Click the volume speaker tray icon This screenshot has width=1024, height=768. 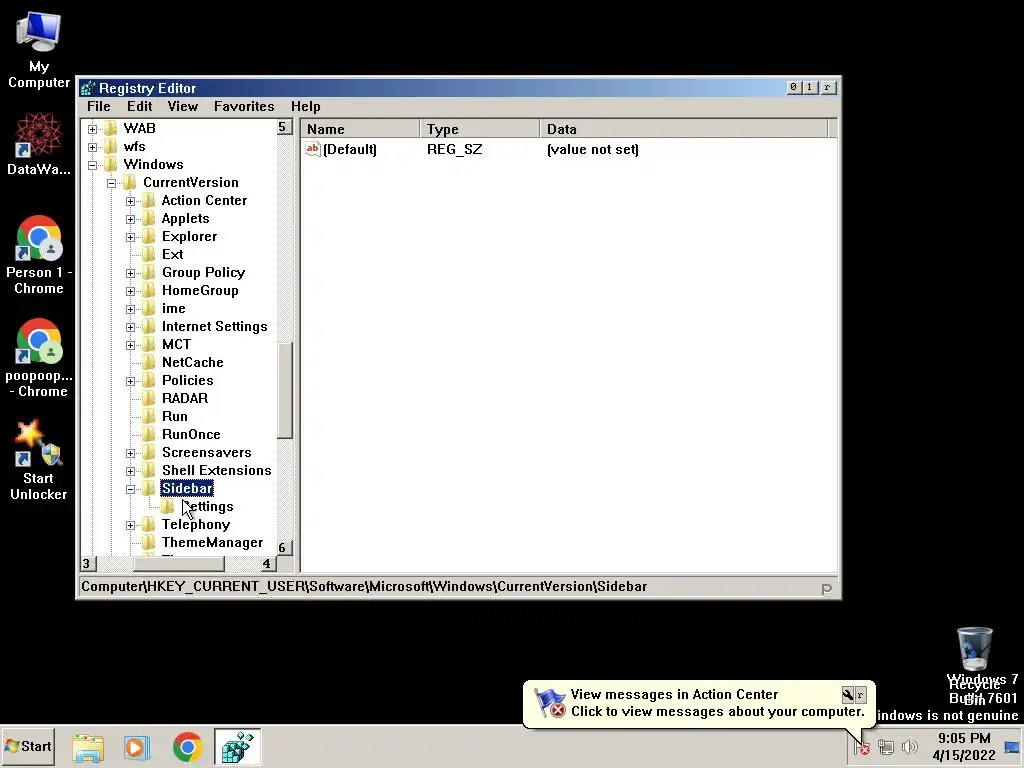pos(910,746)
